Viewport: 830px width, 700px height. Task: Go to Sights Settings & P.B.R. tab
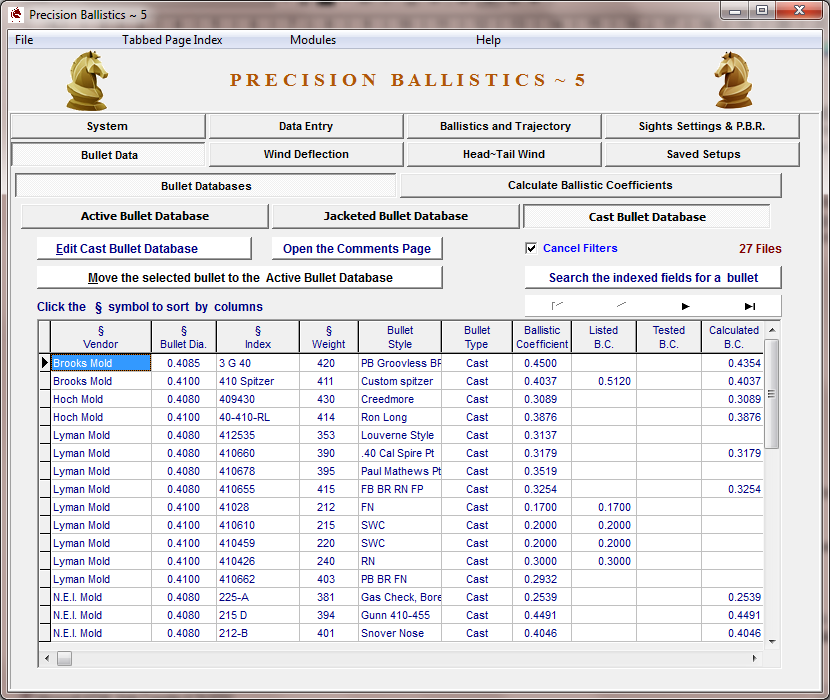(x=702, y=126)
